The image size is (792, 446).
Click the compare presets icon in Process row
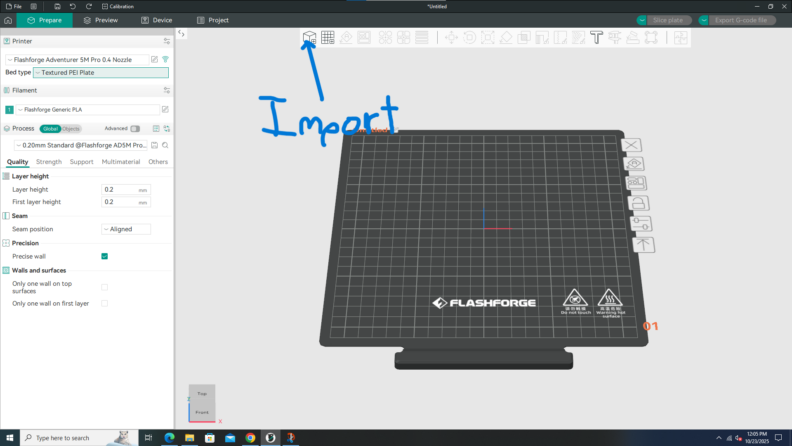pos(167,129)
